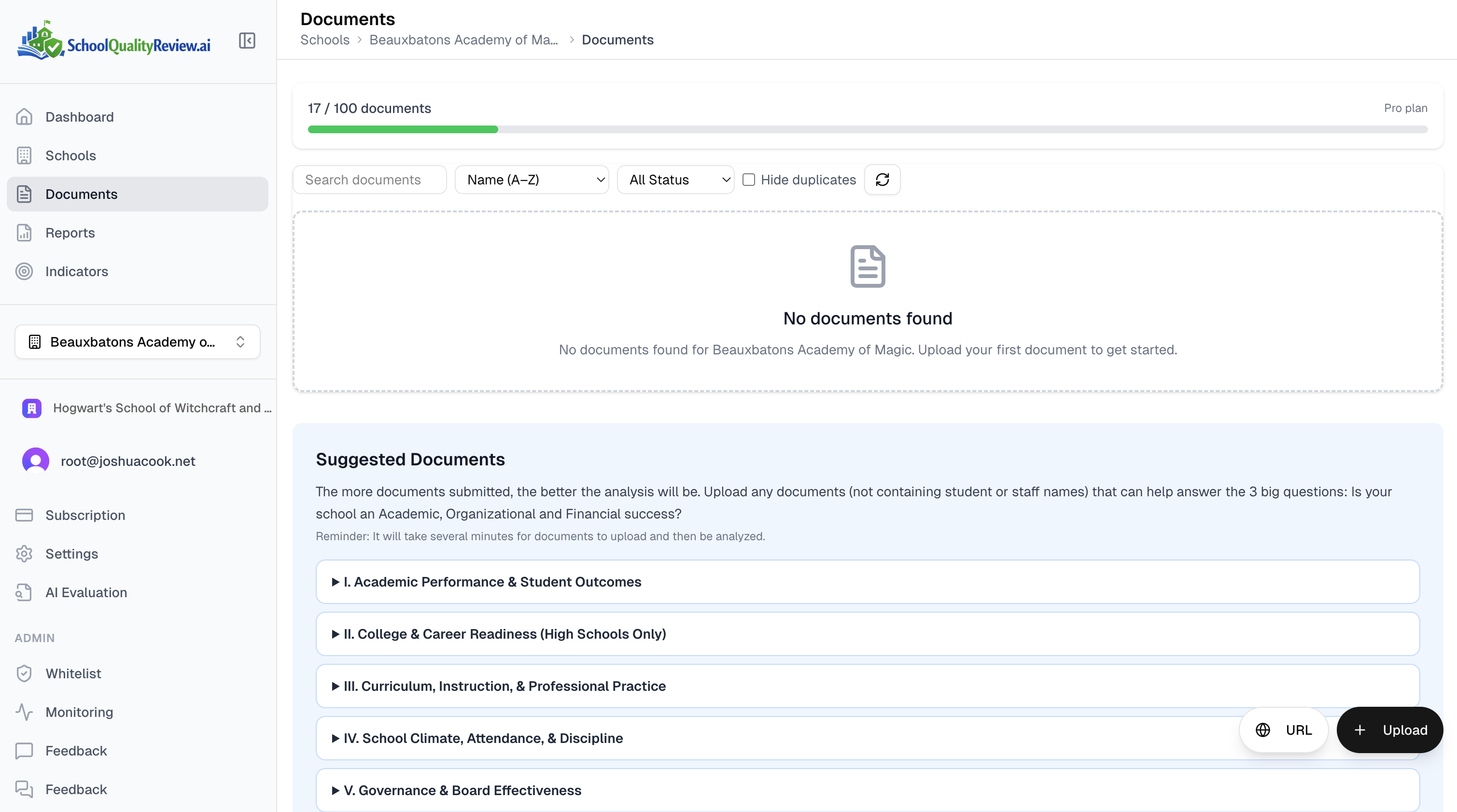This screenshot has height=812, width=1457.
Task: Open the Name (A–Z) sort dropdown
Action: tap(531, 179)
